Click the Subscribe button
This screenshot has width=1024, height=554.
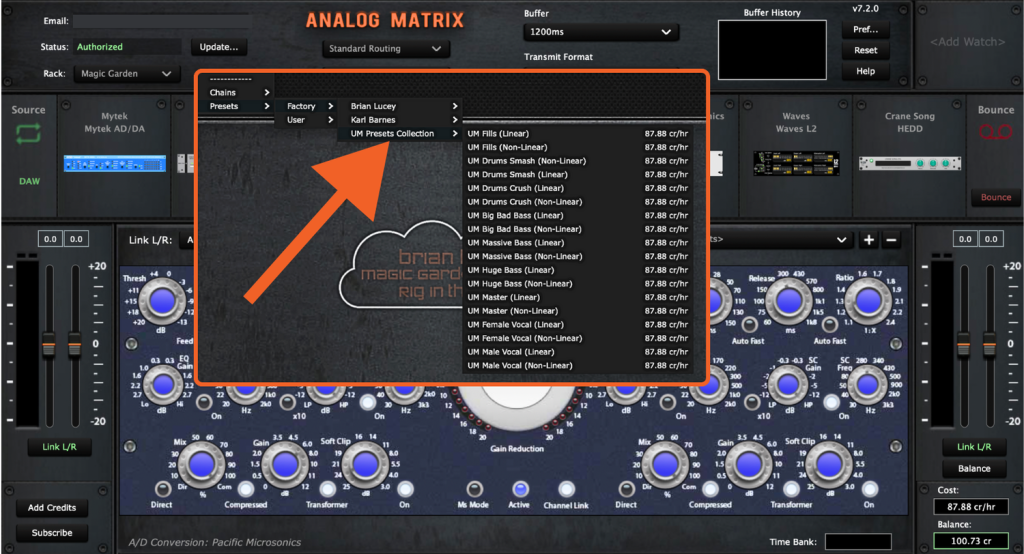point(52,533)
